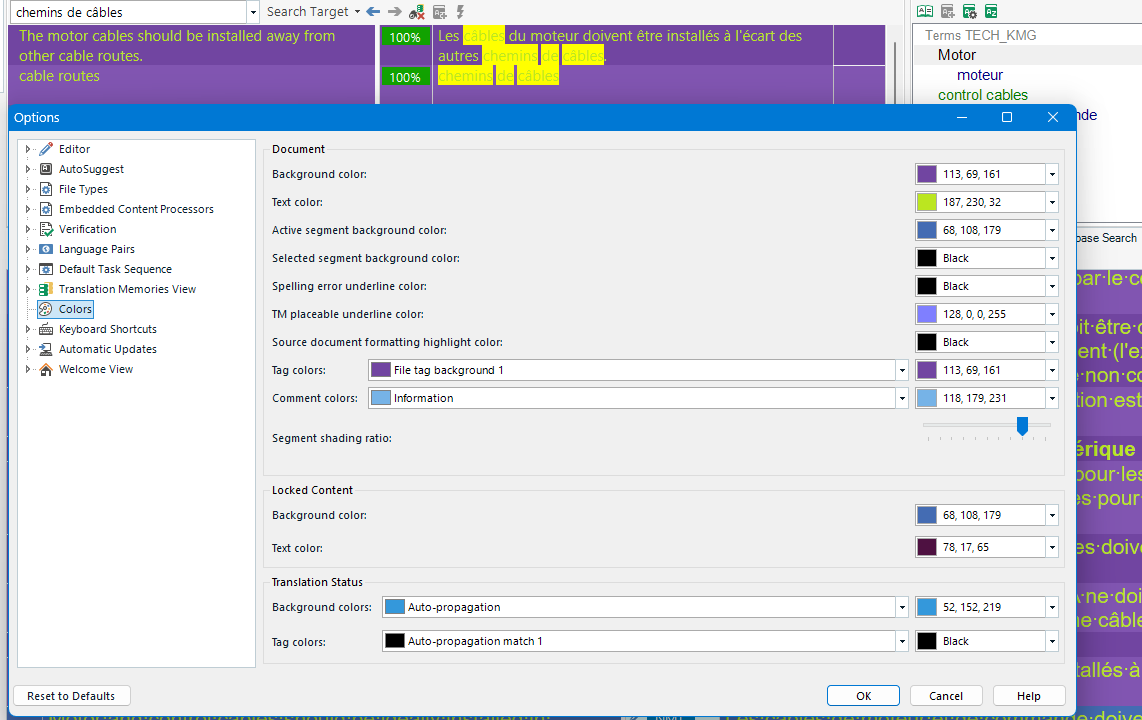
Task: Click Reset to Defaults button
Action: pyautogui.click(x=71, y=696)
